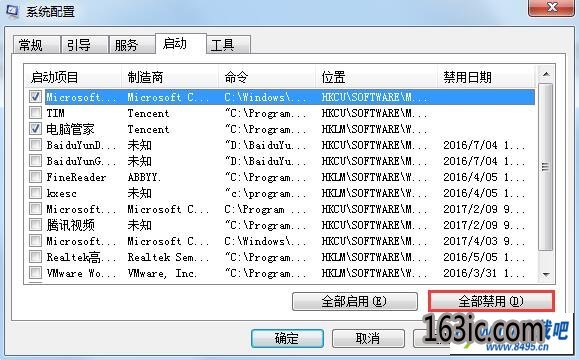The height and width of the screenshot is (360, 579).
Task: Click the startup list scrollbar thumb
Action: pos(546,167)
